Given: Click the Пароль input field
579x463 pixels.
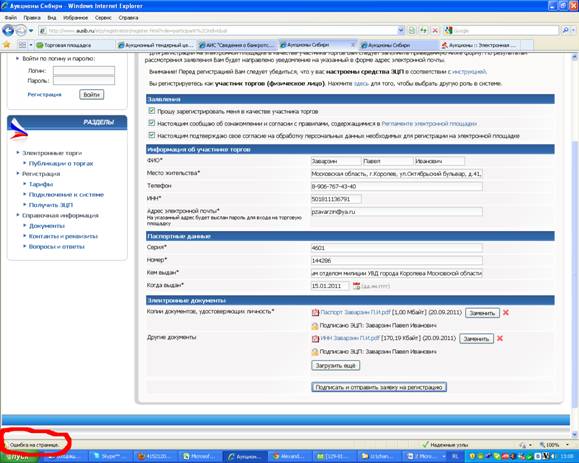Looking at the screenshot, I should click(84, 80).
